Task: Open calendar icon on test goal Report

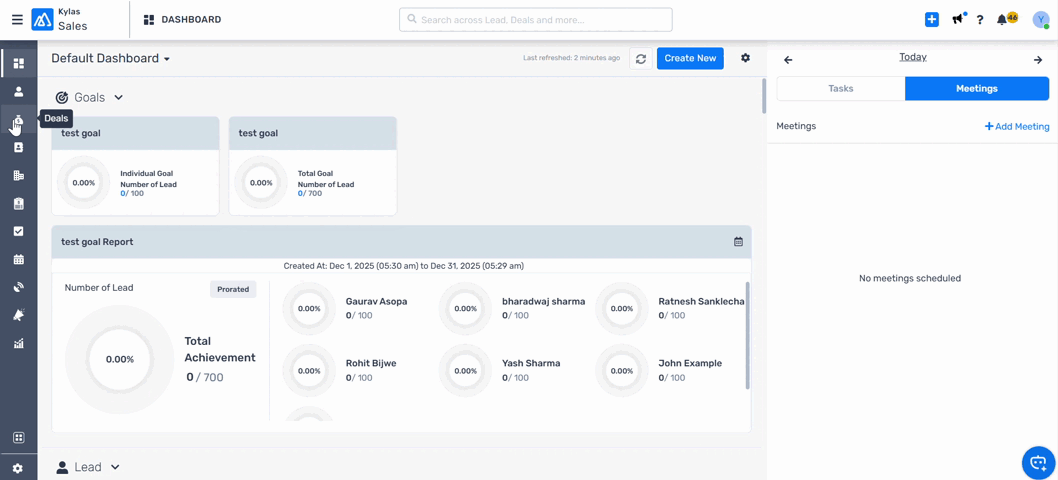Action: pyautogui.click(x=738, y=242)
